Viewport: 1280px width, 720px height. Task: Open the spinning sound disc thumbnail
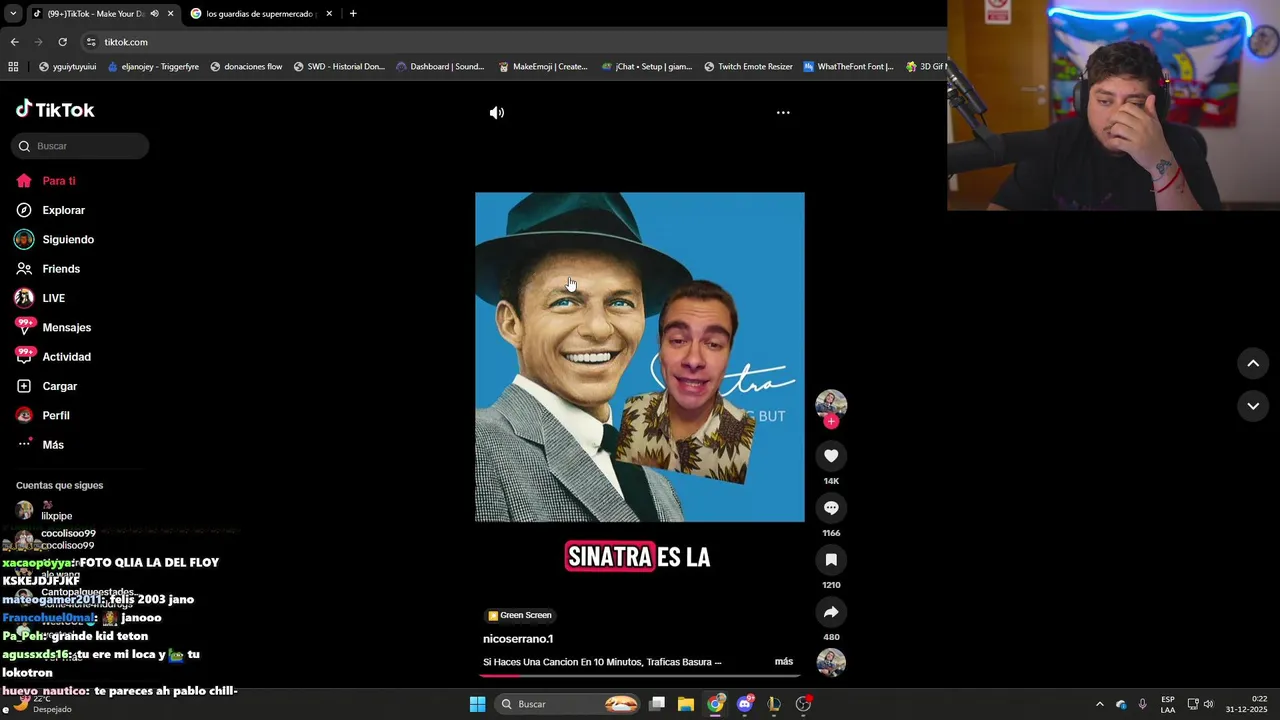[831, 662]
